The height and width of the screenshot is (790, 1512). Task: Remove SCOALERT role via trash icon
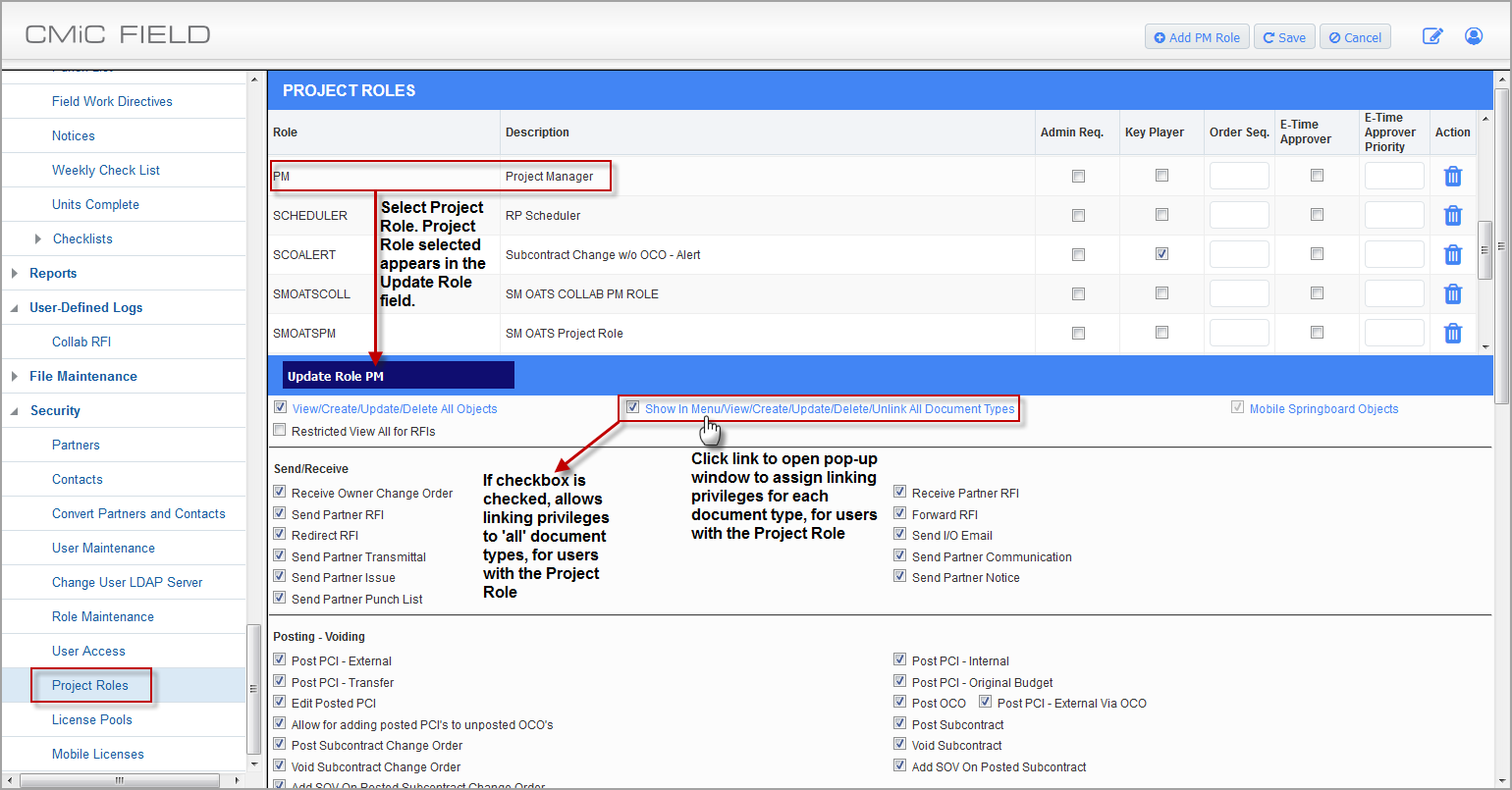click(1453, 255)
